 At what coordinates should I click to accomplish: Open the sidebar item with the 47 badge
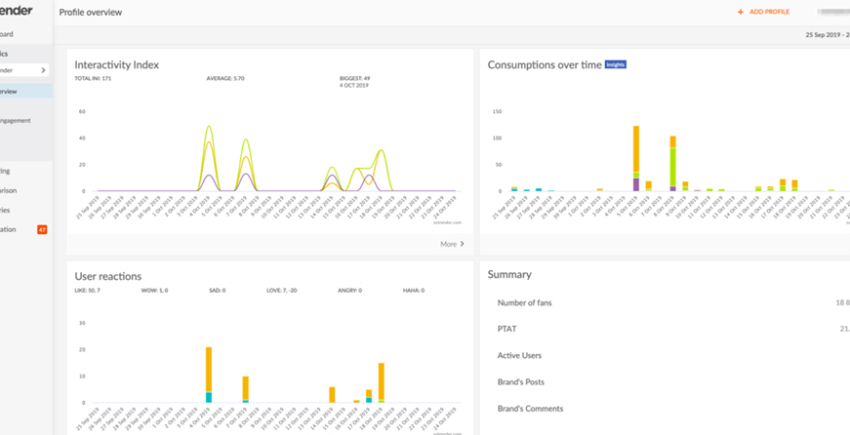[x=26, y=229]
